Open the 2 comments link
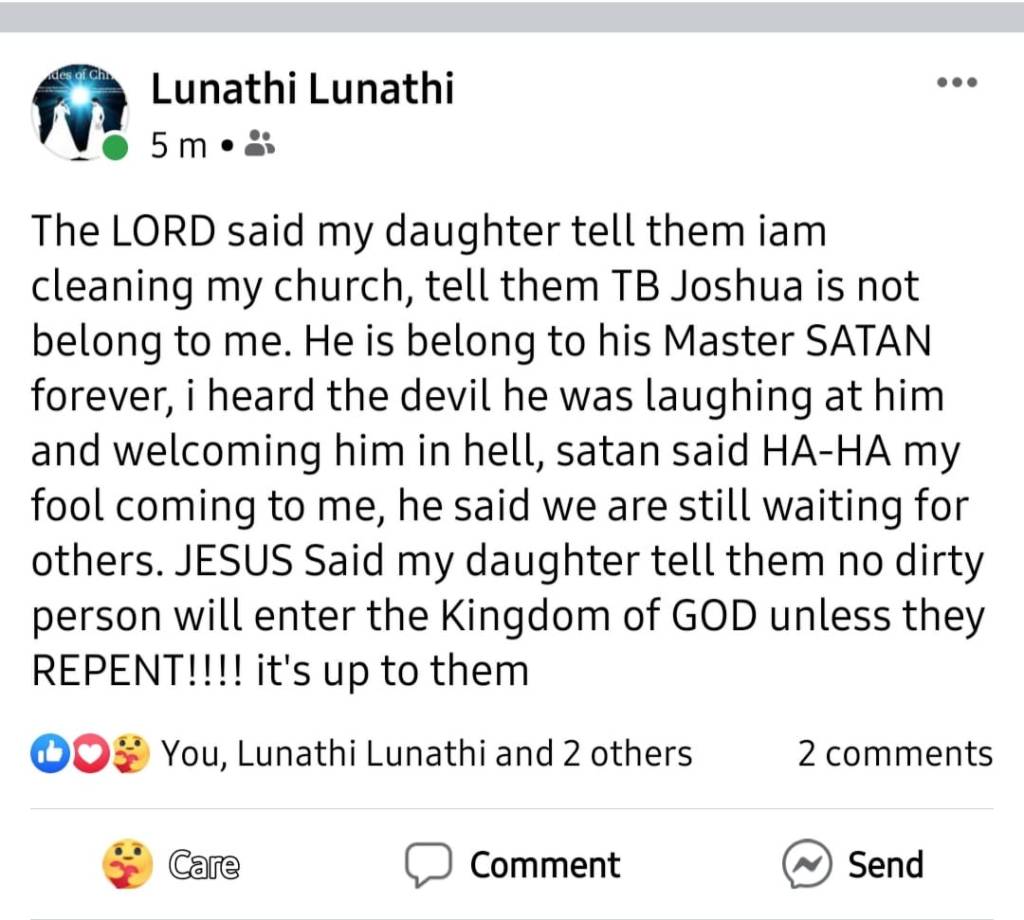The width and height of the screenshot is (1024, 920). [x=894, y=753]
